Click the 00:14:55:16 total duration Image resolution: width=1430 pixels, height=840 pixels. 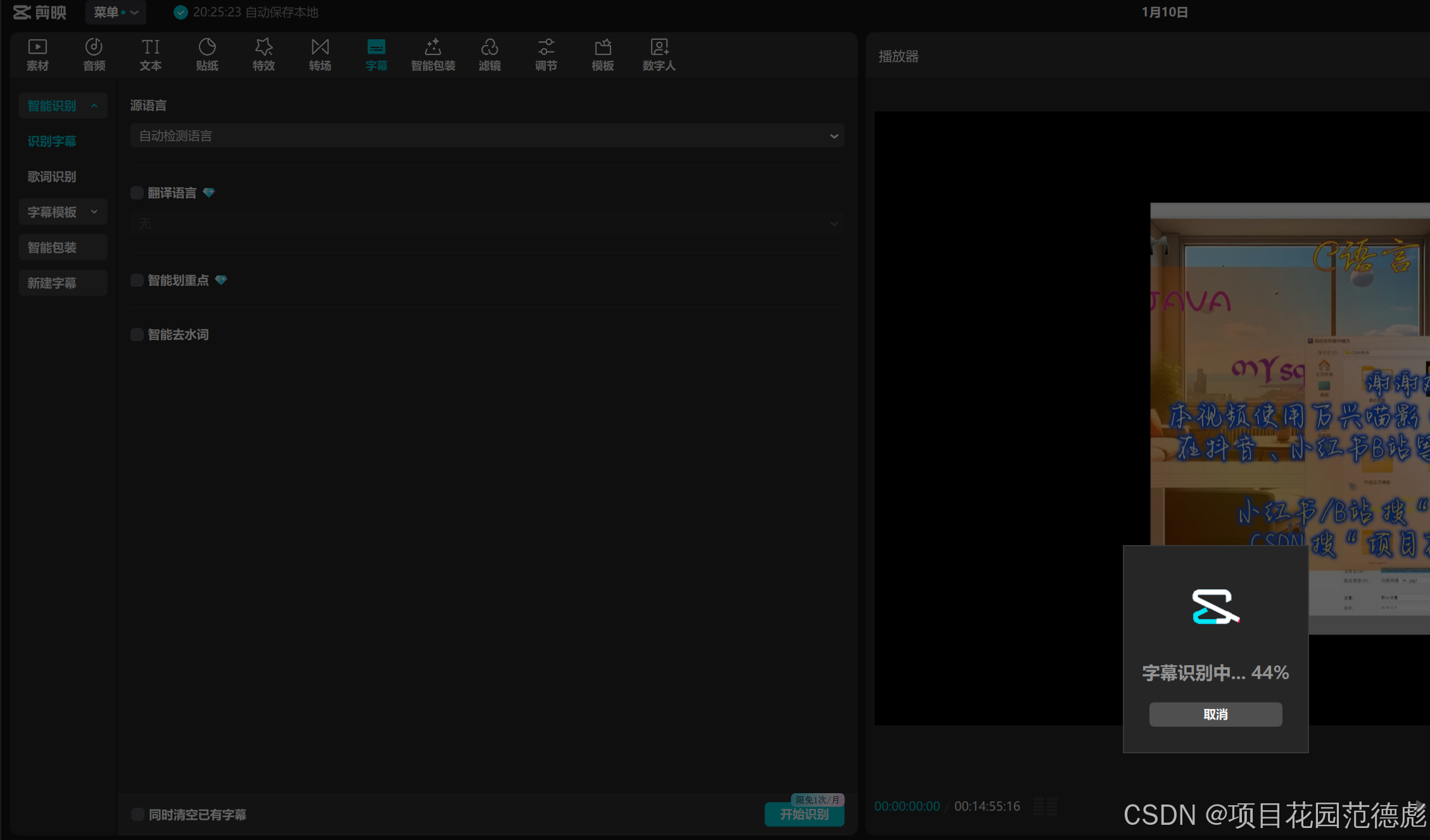pos(987,806)
